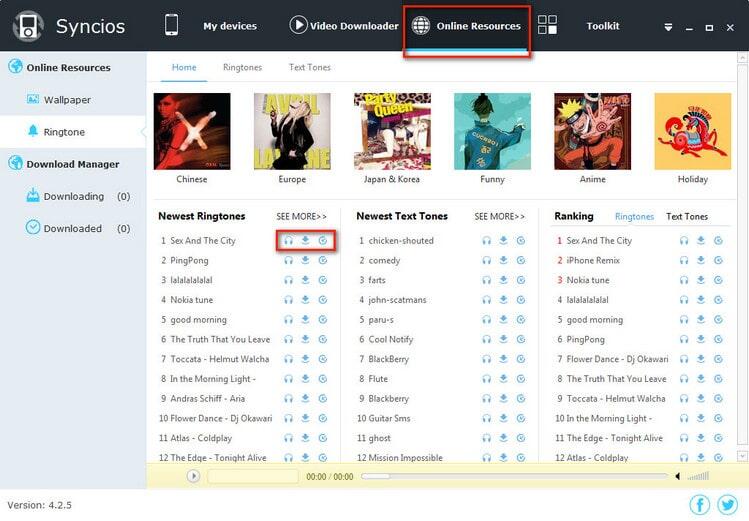The width and height of the screenshot is (749, 521).
Task: Download Sex And The City from Newest Ringtones
Action: click(x=305, y=240)
